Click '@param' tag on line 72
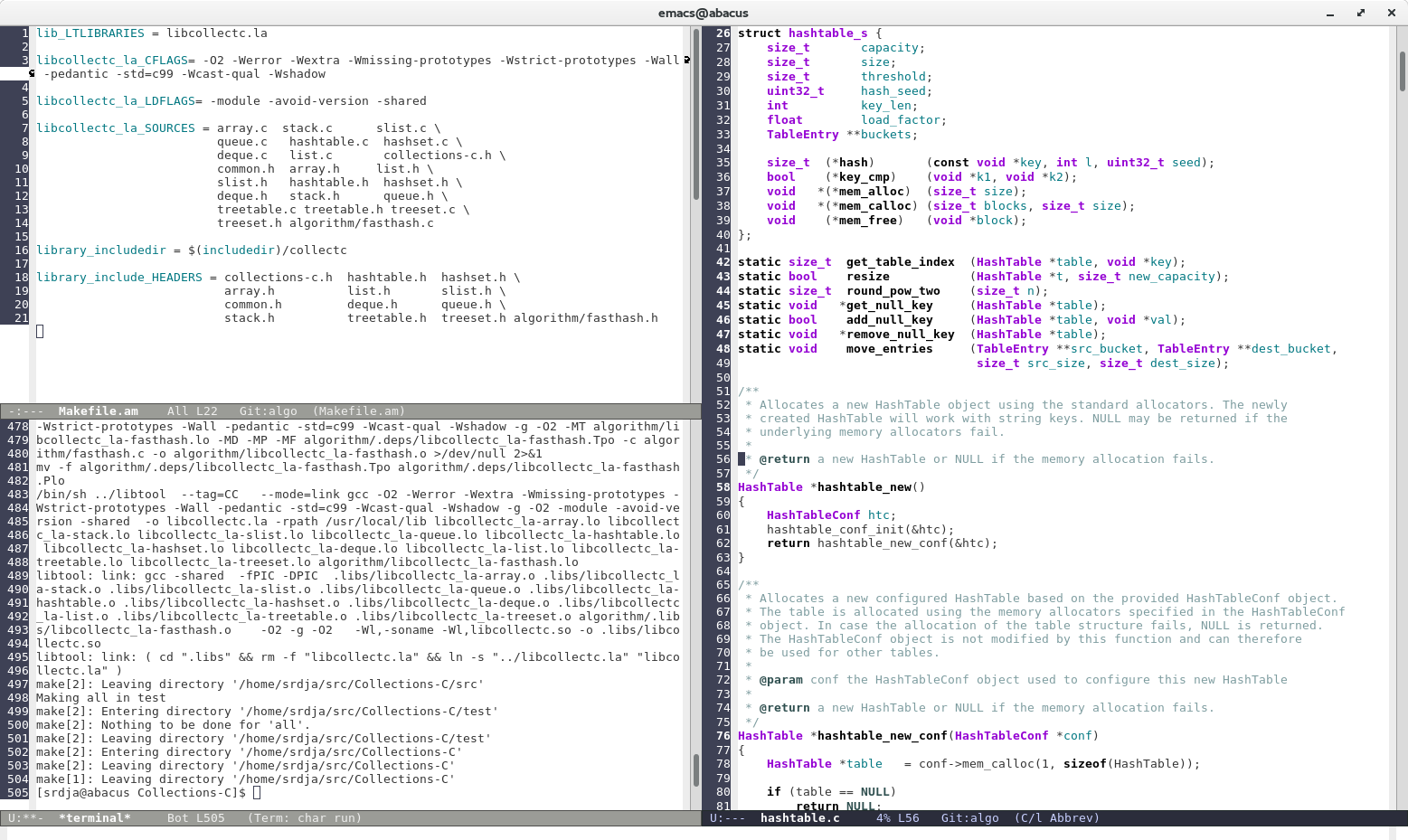This screenshot has height=840, width=1408. pos(781,679)
